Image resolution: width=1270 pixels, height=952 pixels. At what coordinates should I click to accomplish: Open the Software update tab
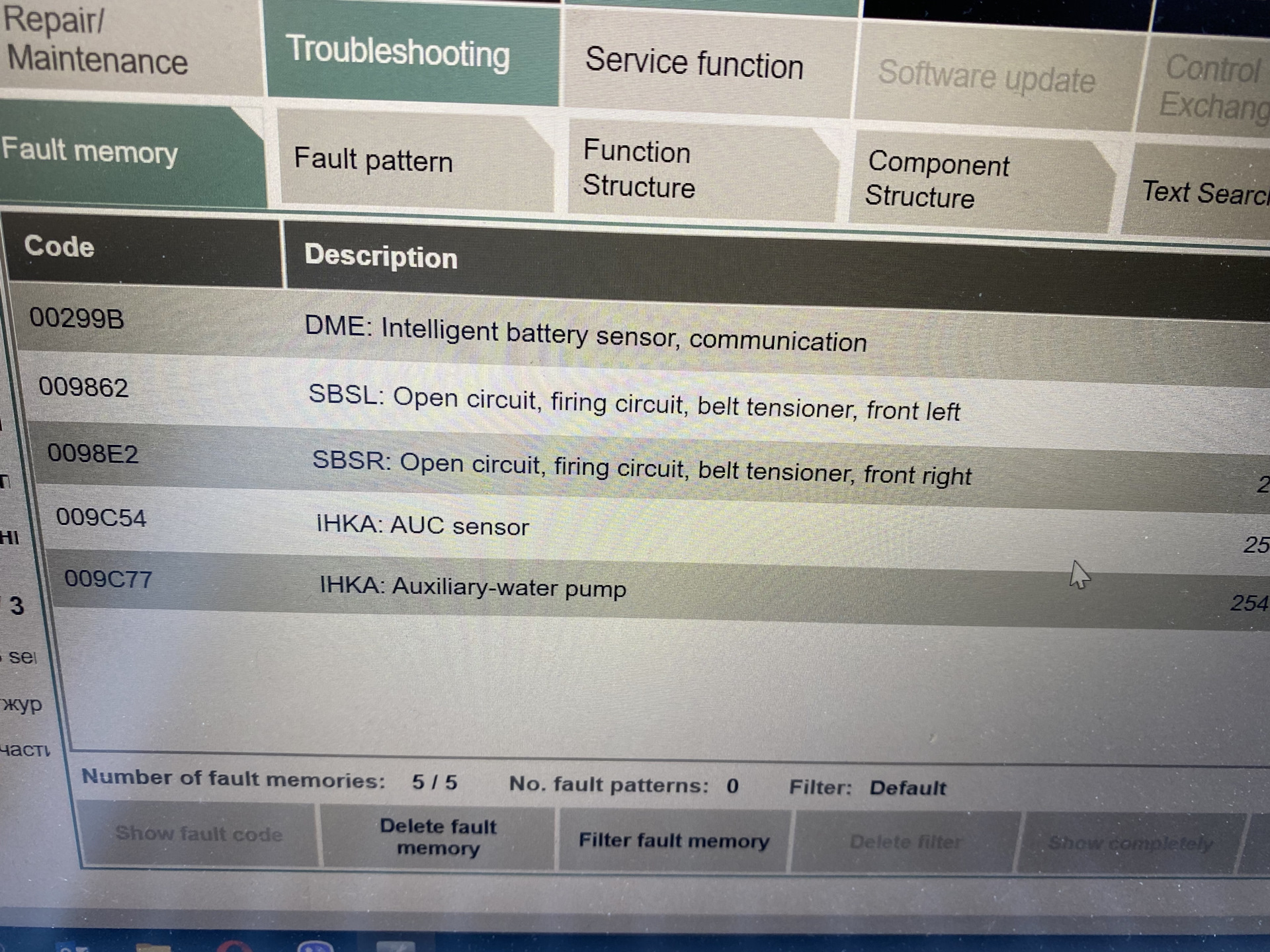coord(999,77)
